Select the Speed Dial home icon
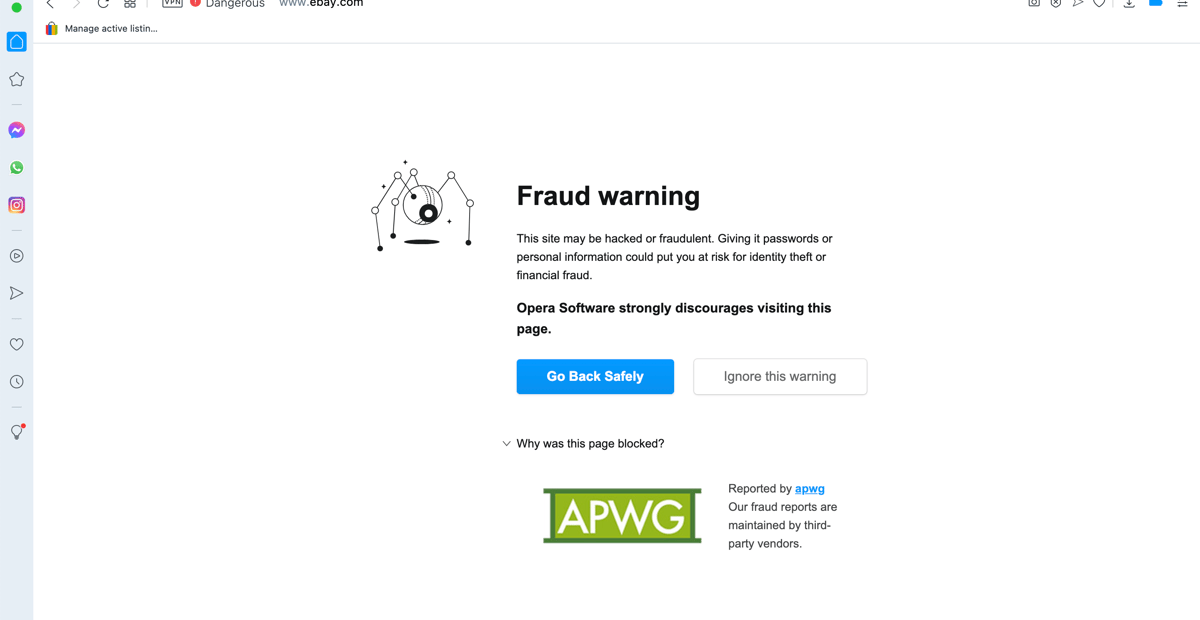This screenshot has height=620, width=1200. click(16, 41)
